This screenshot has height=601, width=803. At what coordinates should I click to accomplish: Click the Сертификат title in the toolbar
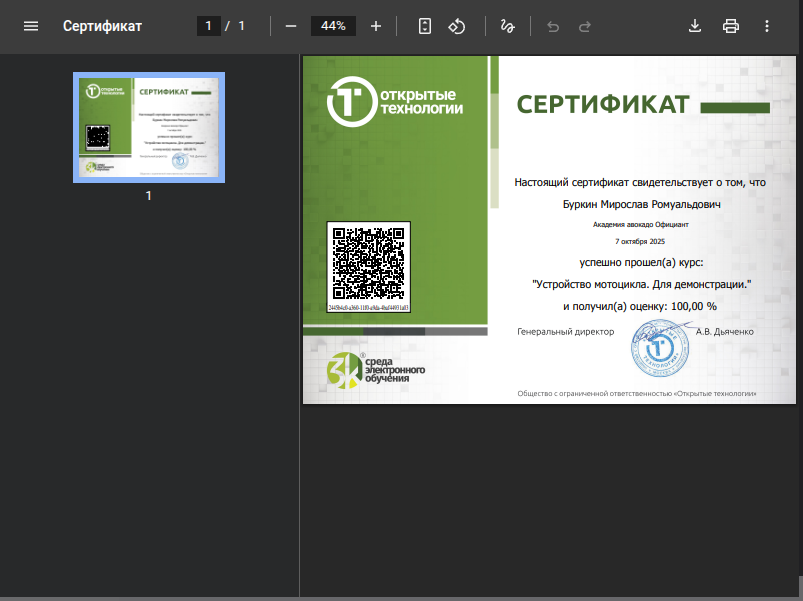(x=102, y=26)
